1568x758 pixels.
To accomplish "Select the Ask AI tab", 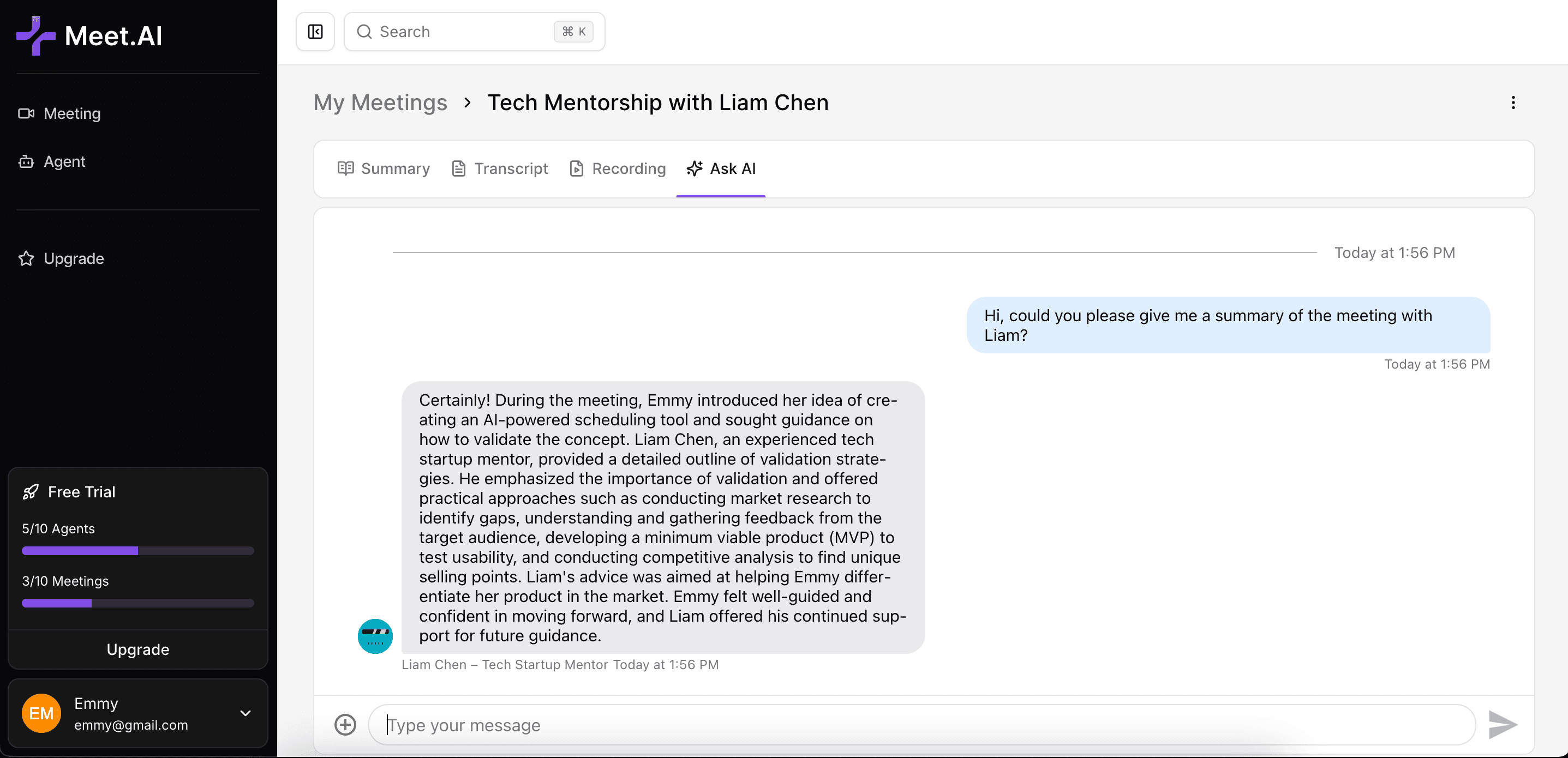I will 721,169.
